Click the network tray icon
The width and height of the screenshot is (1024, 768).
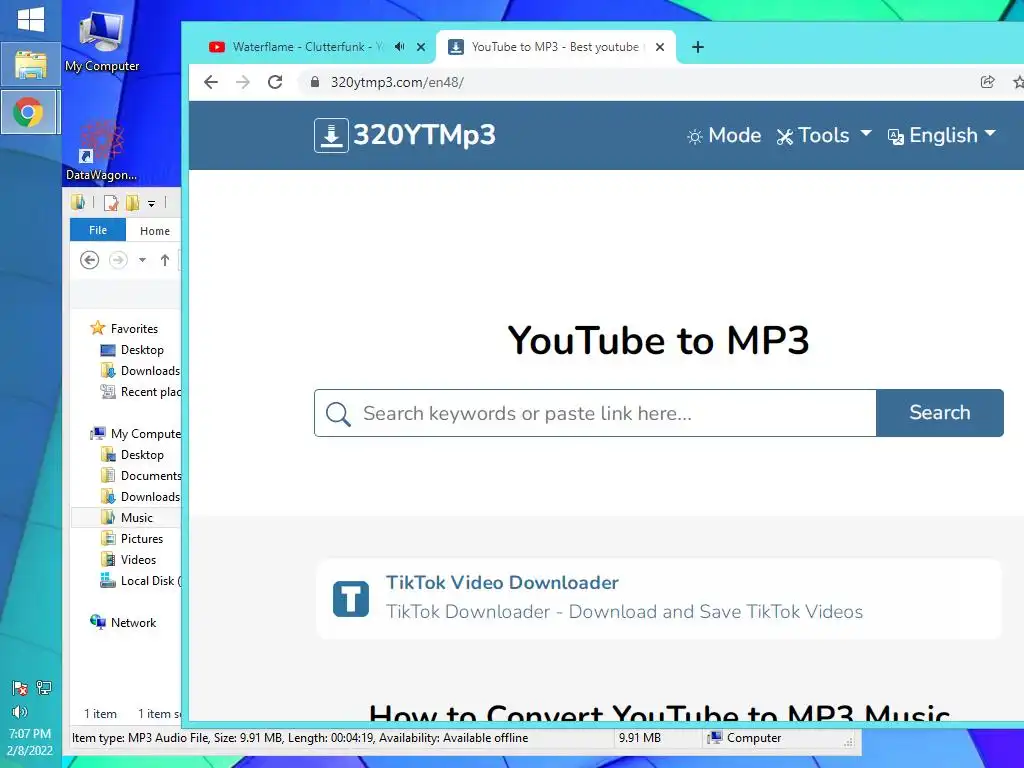[x=44, y=687]
